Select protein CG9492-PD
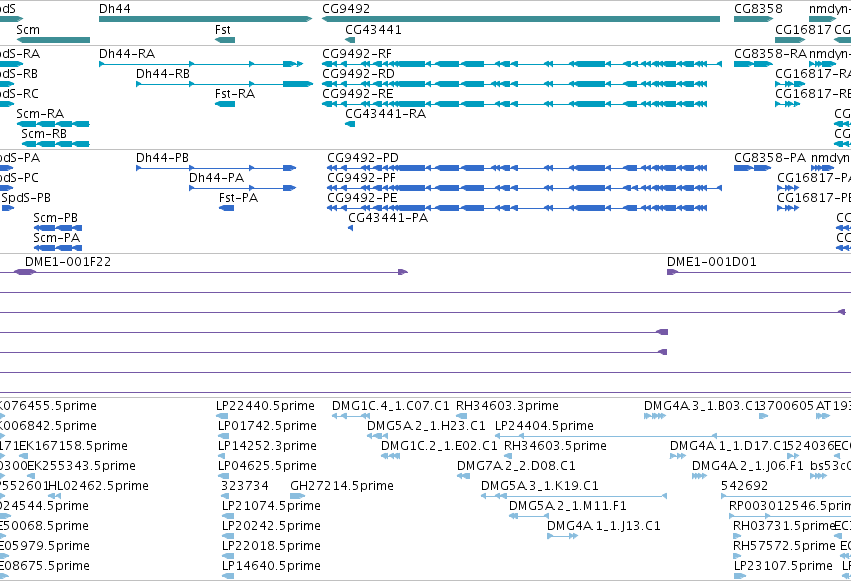 [517, 168]
